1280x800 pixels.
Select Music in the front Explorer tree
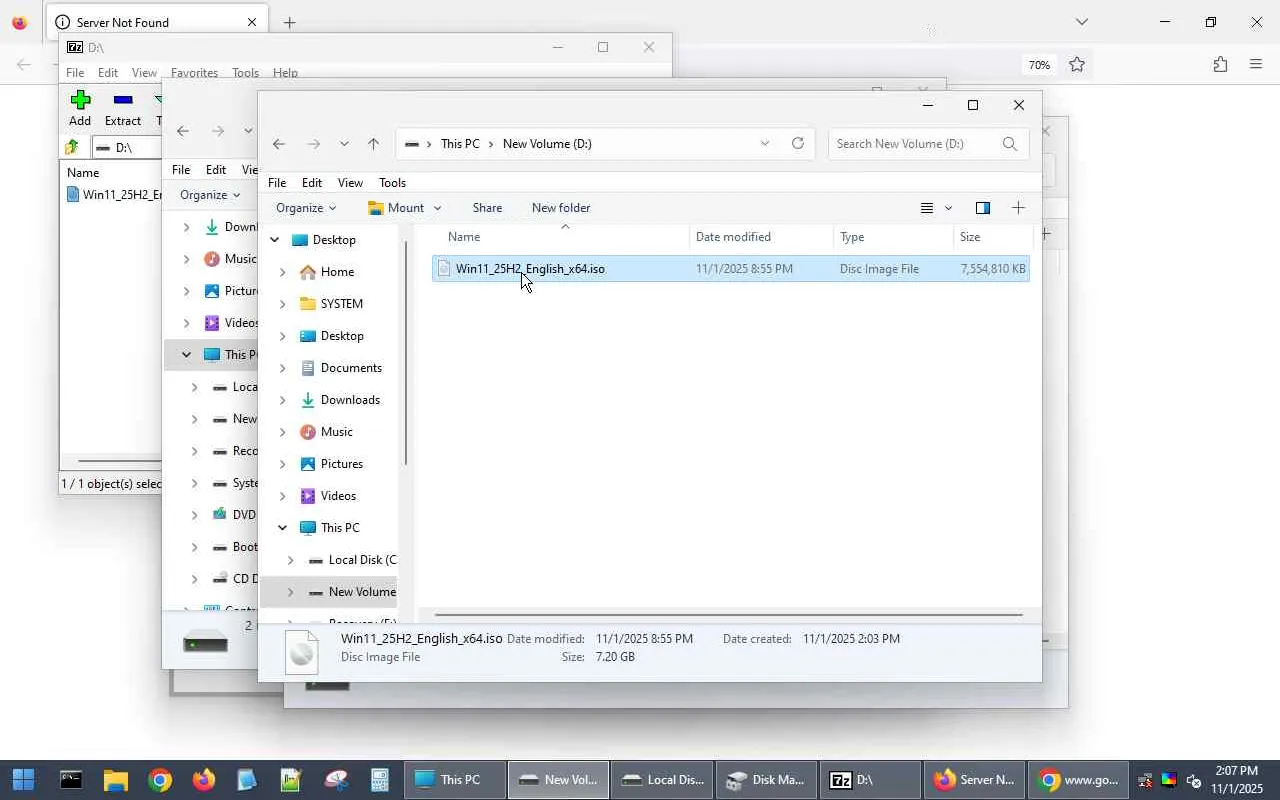pos(336,432)
